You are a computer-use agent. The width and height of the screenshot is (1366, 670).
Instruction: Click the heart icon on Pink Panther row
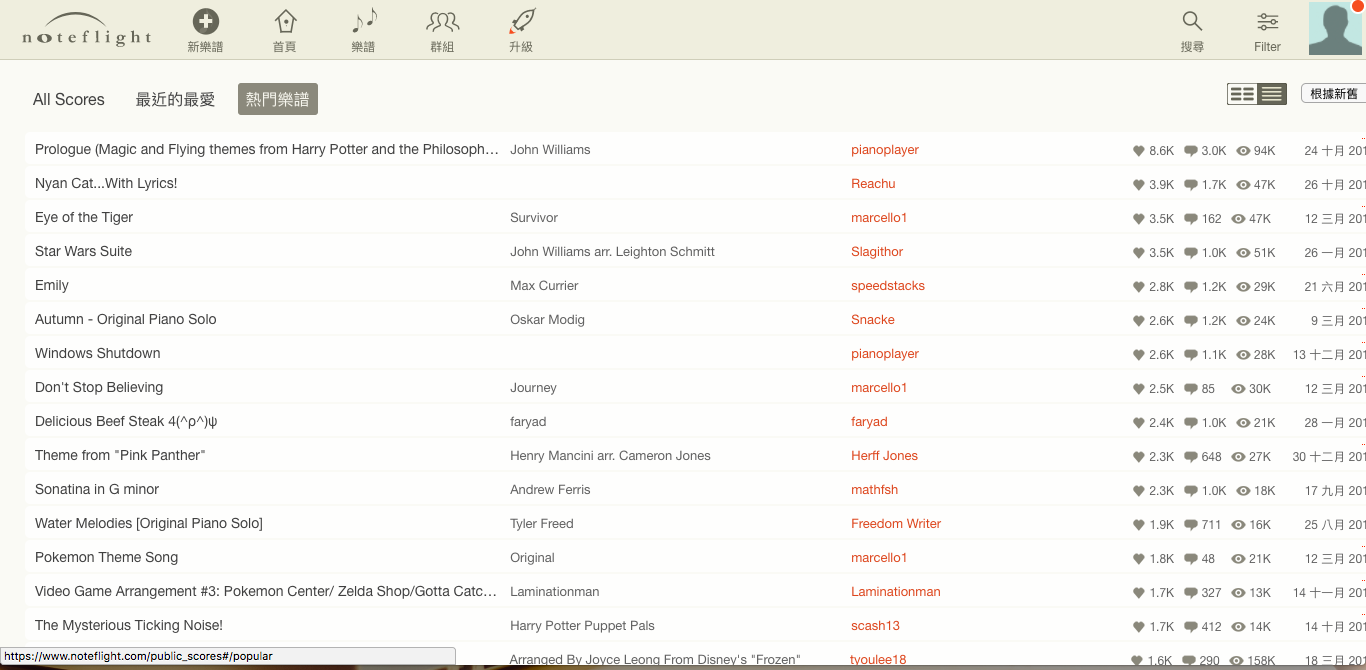click(x=1138, y=457)
